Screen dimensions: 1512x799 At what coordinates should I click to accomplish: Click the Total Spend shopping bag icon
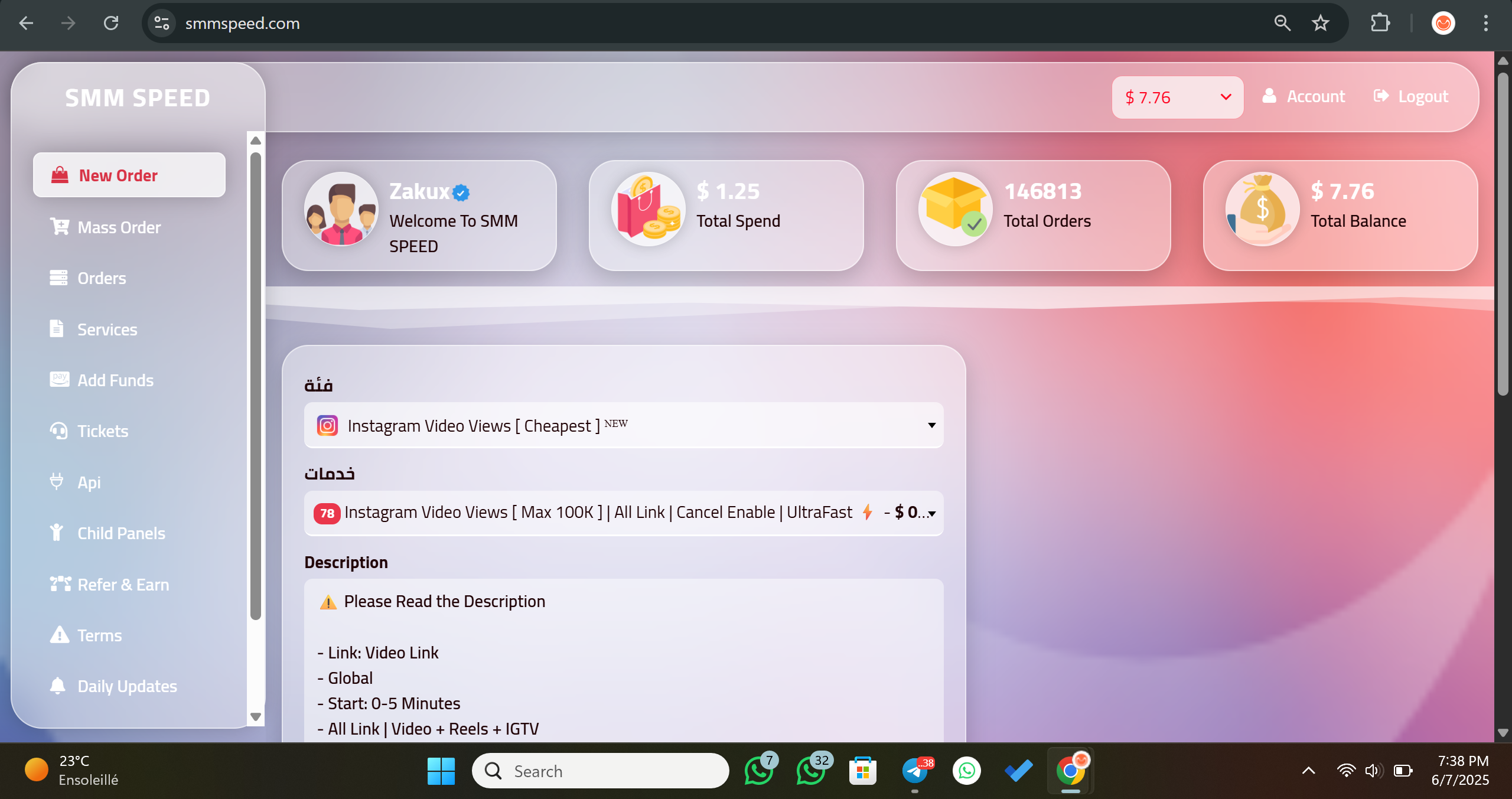pos(649,209)
